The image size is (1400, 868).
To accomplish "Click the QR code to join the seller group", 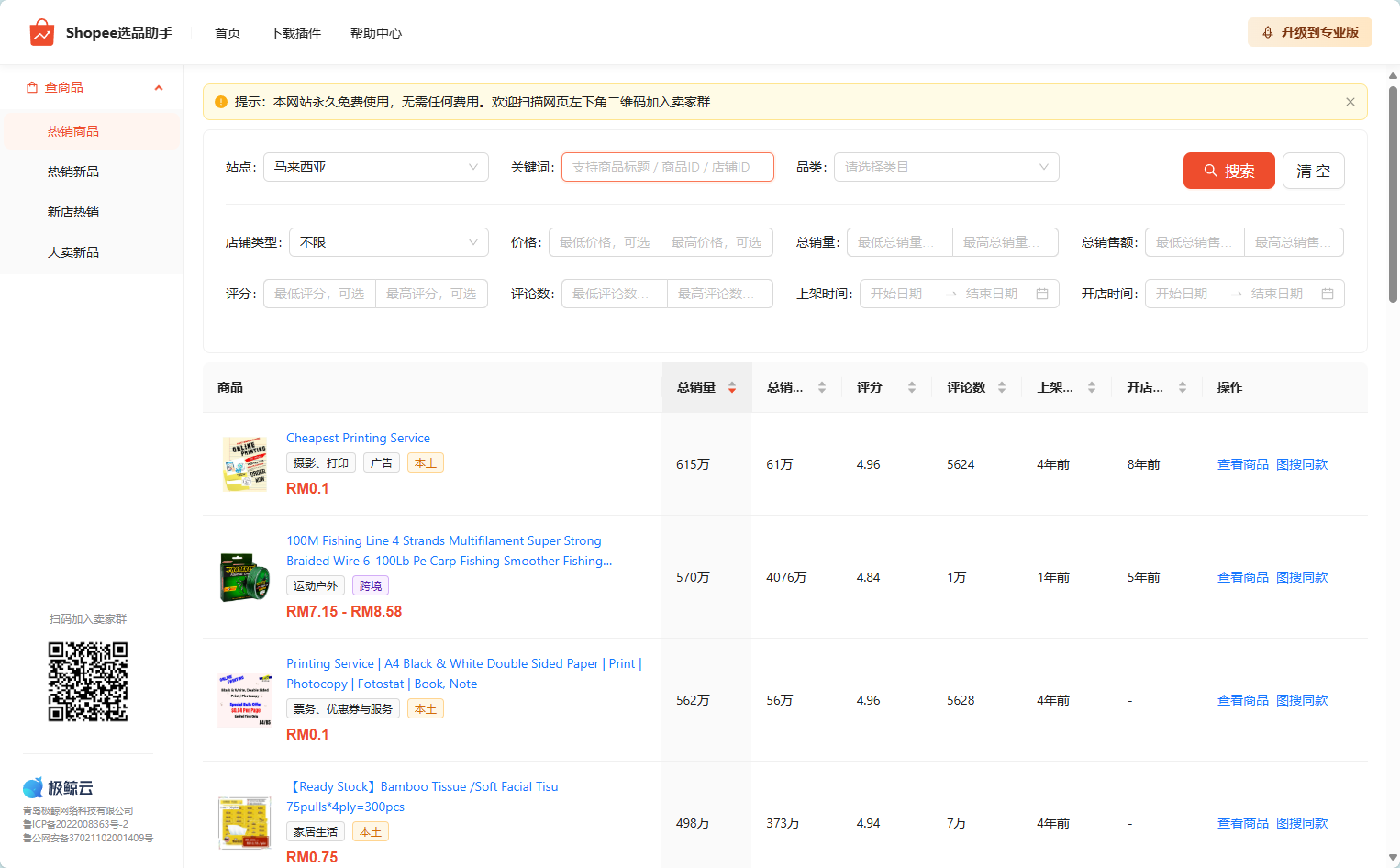I will [88, 682].
